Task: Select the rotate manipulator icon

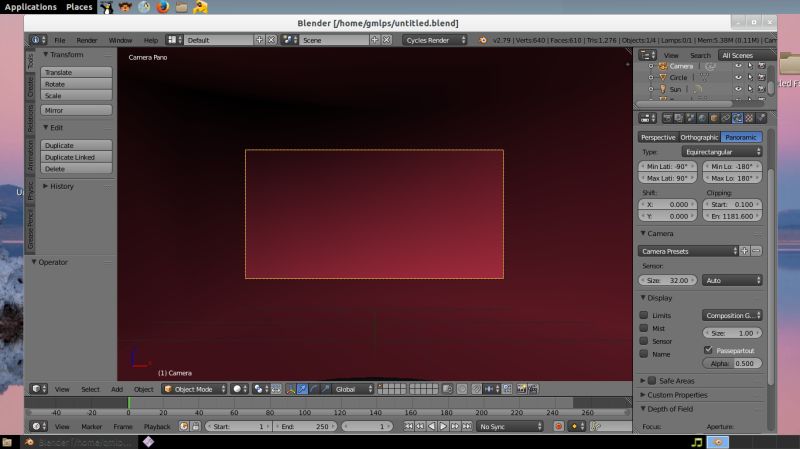Action: tap(314, 389)
